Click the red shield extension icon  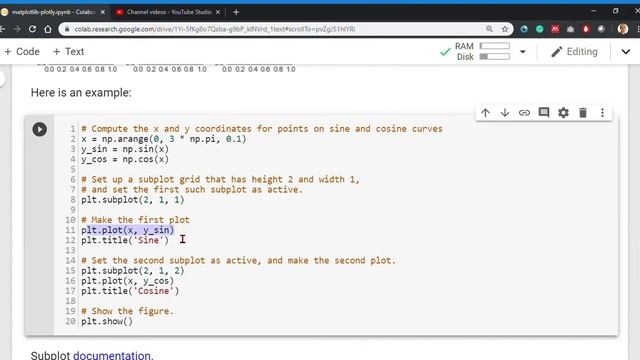(x=586, y=29)
